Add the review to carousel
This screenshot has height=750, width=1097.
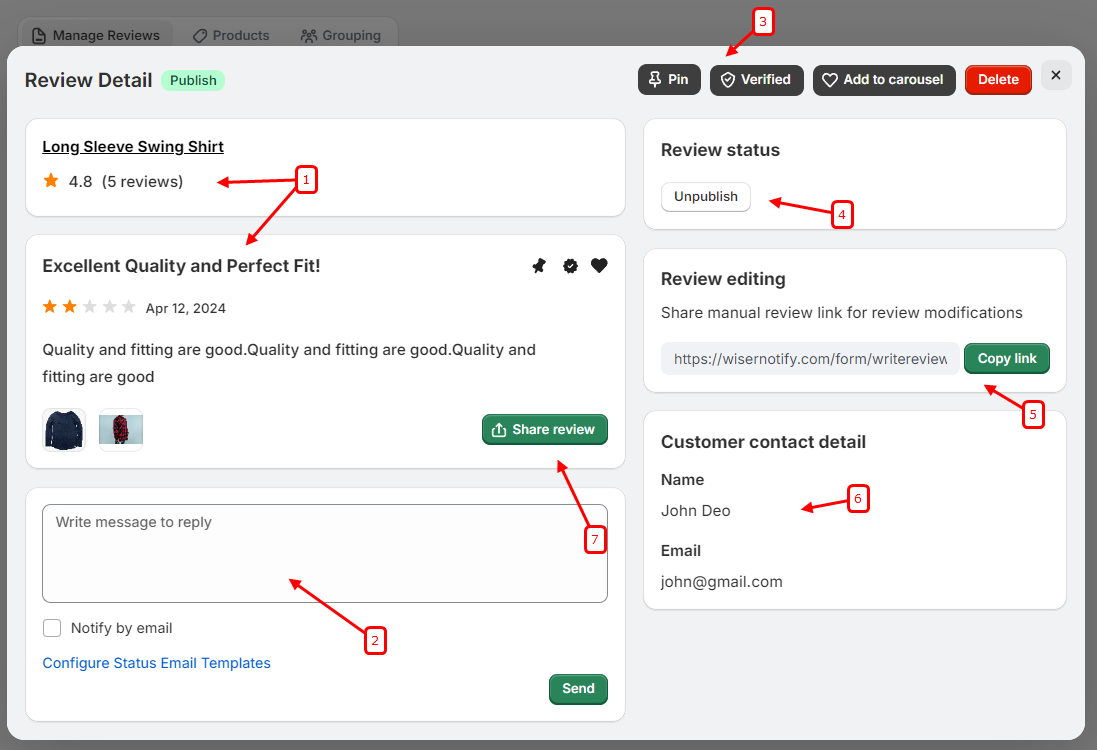[883, 80]
